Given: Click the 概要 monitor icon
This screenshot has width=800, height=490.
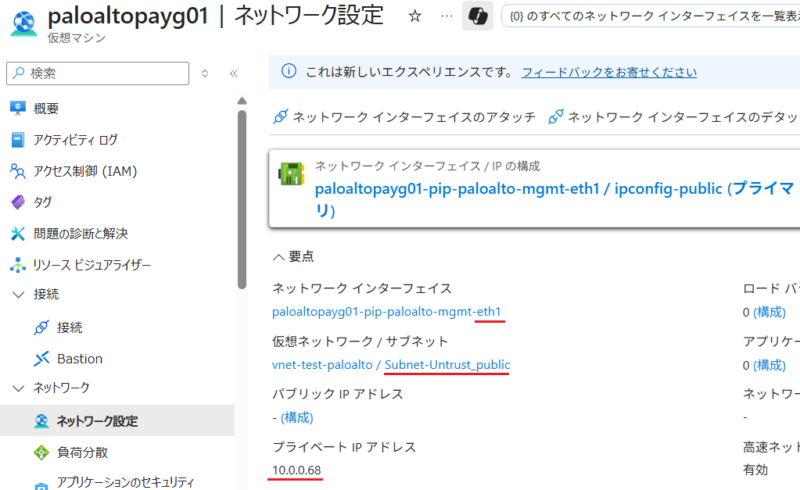Looking at the screenshot, I should tap(18, 108).
